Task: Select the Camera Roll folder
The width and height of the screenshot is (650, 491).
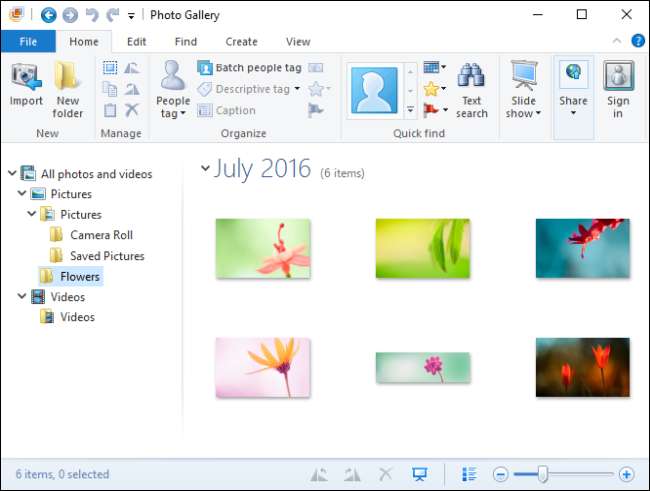Action: (100, 235)
